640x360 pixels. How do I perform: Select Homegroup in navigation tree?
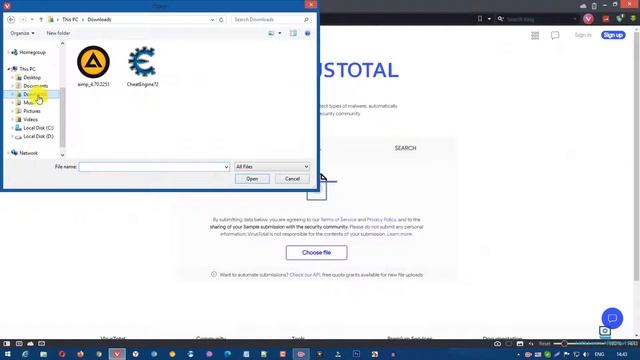tap(32, 52)
